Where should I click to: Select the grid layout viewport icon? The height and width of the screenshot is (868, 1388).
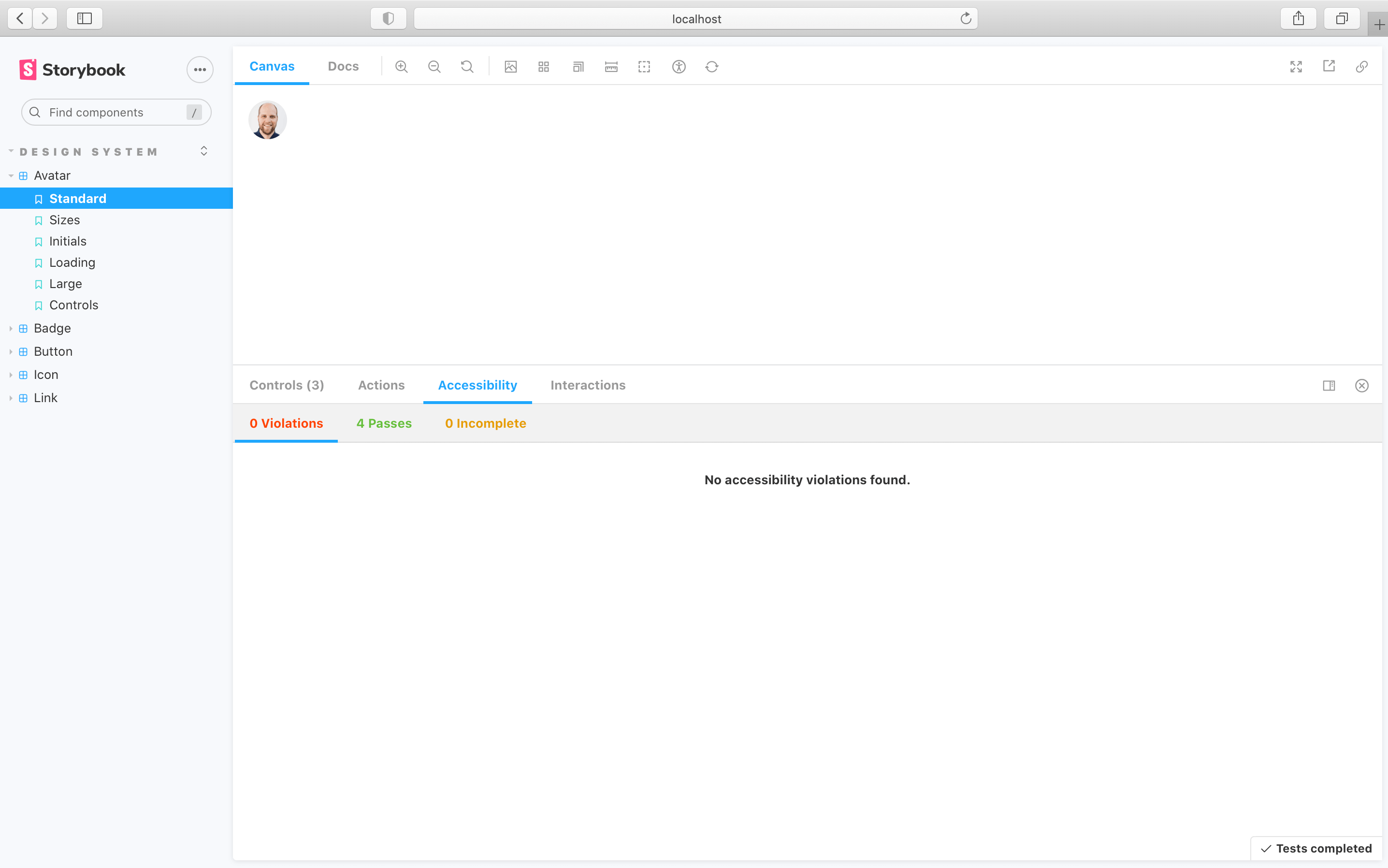543,67
